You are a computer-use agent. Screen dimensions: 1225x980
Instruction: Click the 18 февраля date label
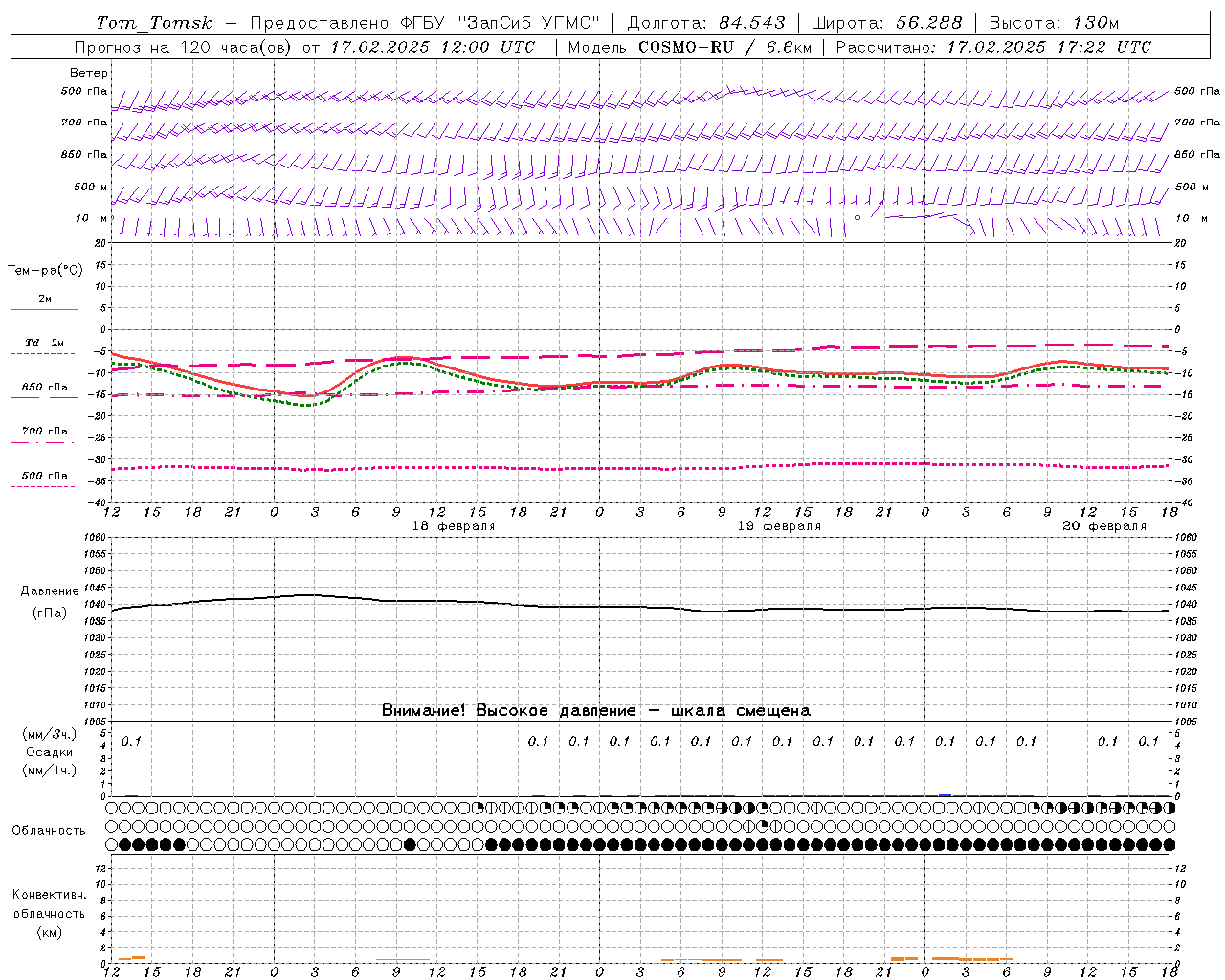click(x=454, y=526)
